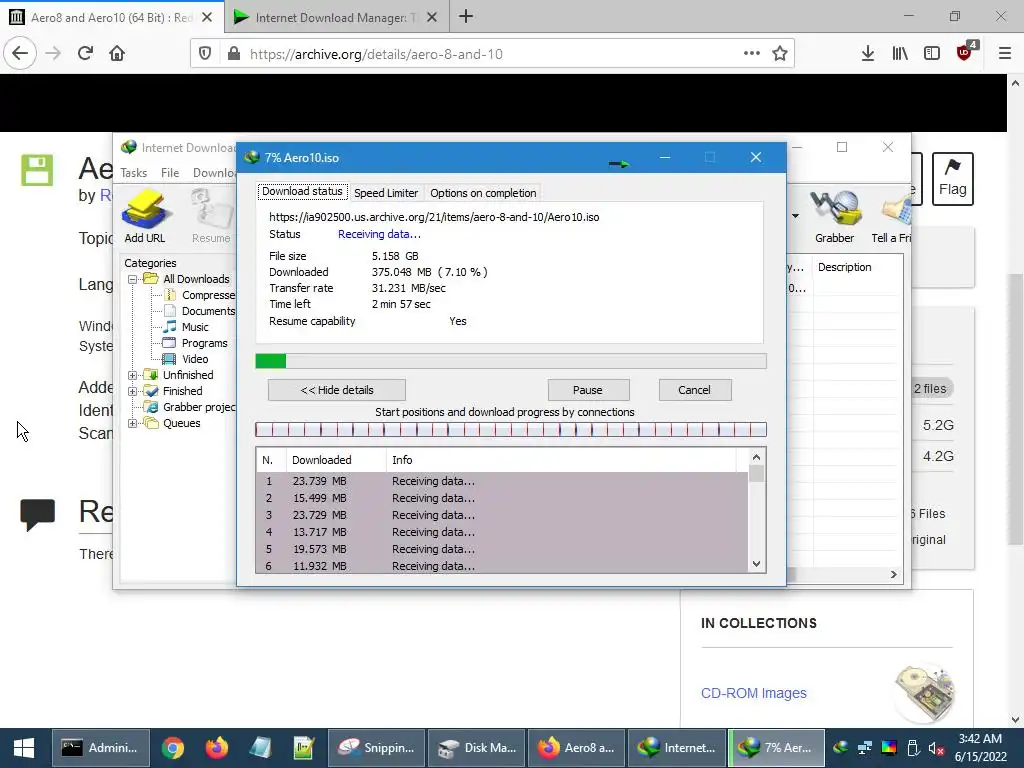Click connection list scroll up arrow
1024x768 pixels.
[756, 457]
